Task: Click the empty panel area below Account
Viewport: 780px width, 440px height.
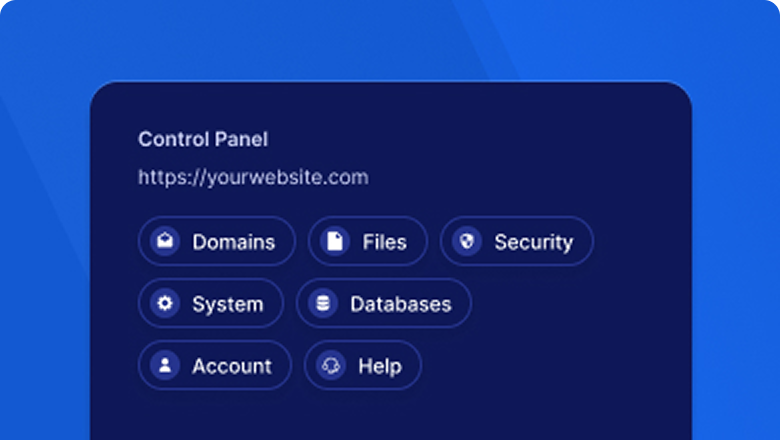Action: coord(215,415)
